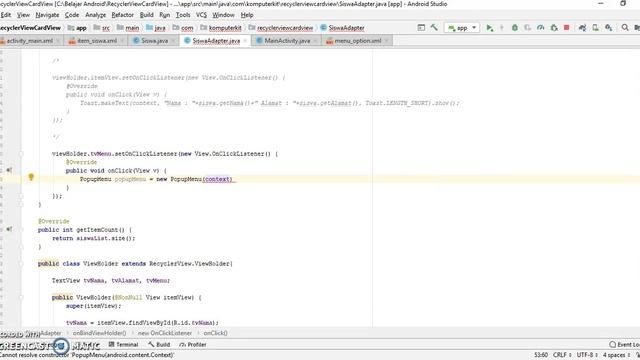Open the Build tool window
The image size is (640, 360).
tap(159, 344)
